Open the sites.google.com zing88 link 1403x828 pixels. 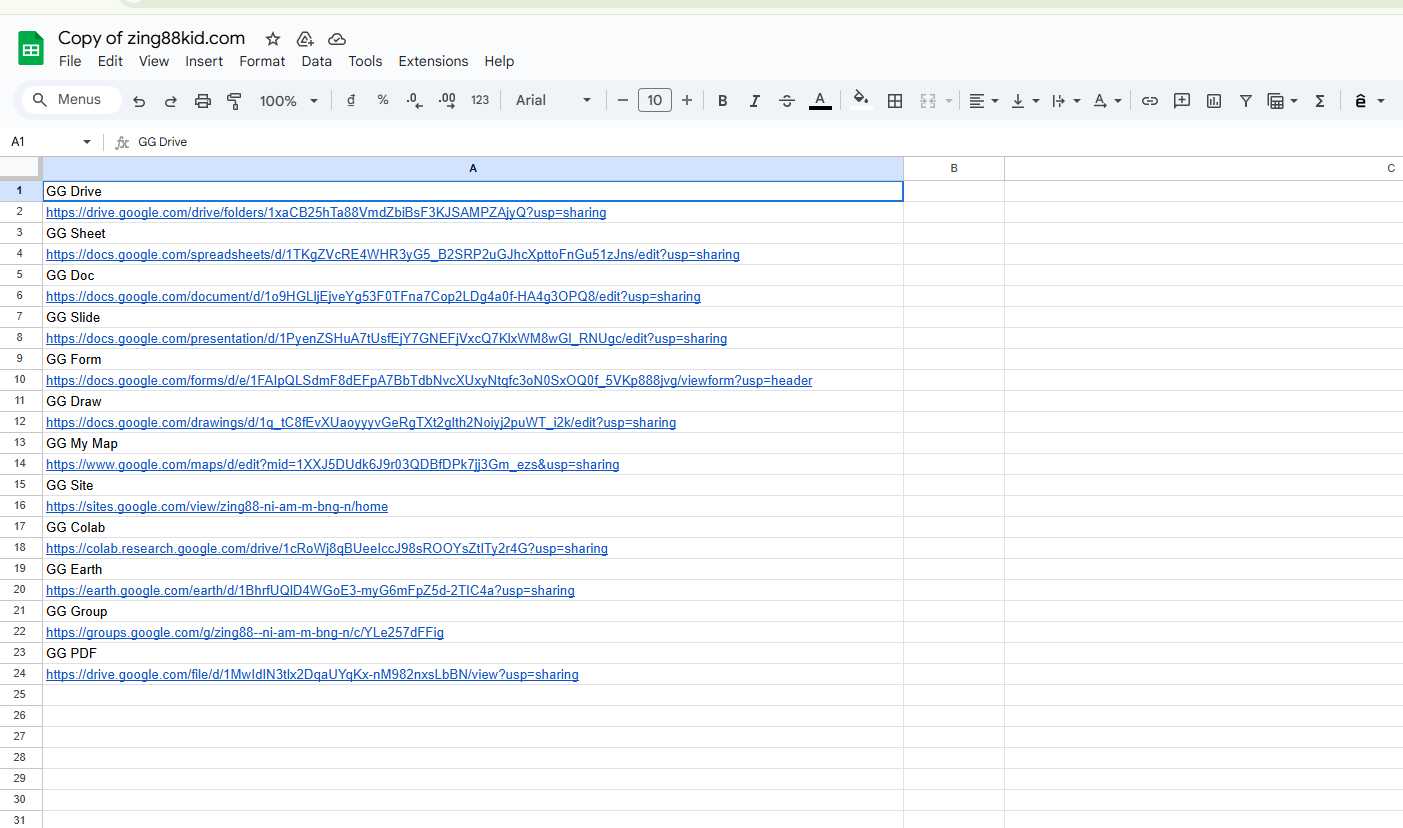[x=217, y=506]
